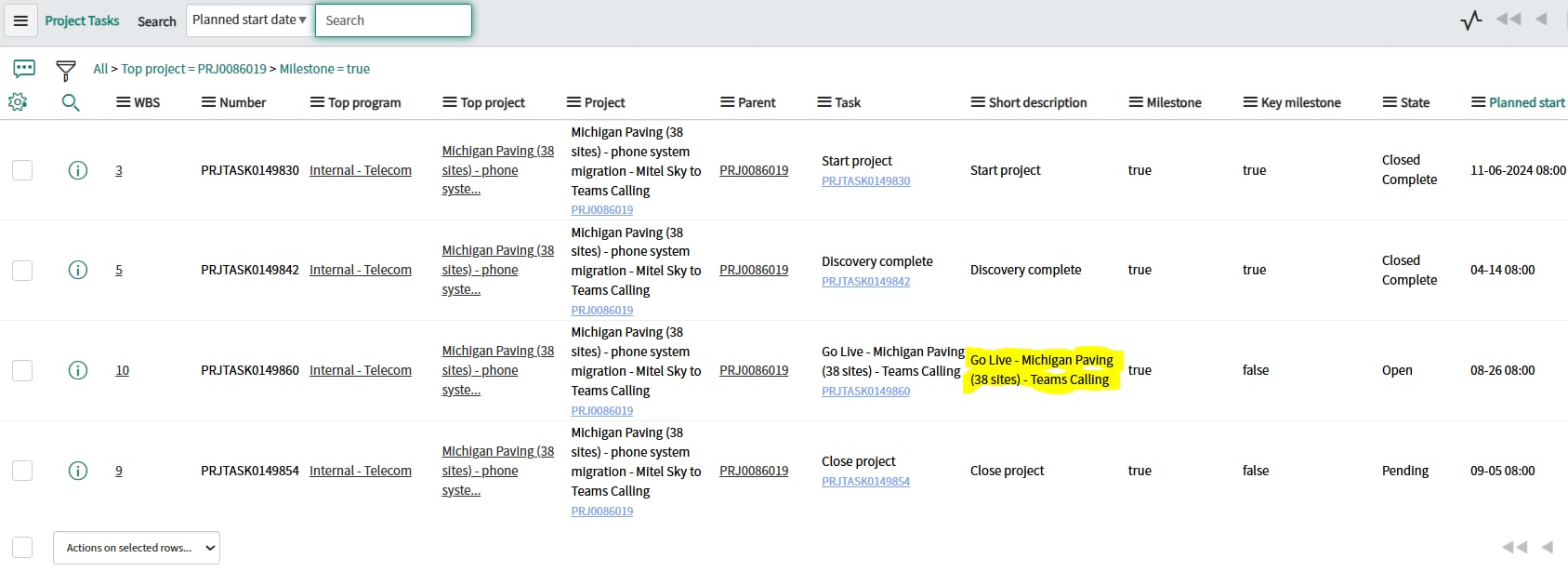This screenshot has height=585, width=1568.
Task: Click Milestone = true breadcrumb
Action: coord(324,69)
